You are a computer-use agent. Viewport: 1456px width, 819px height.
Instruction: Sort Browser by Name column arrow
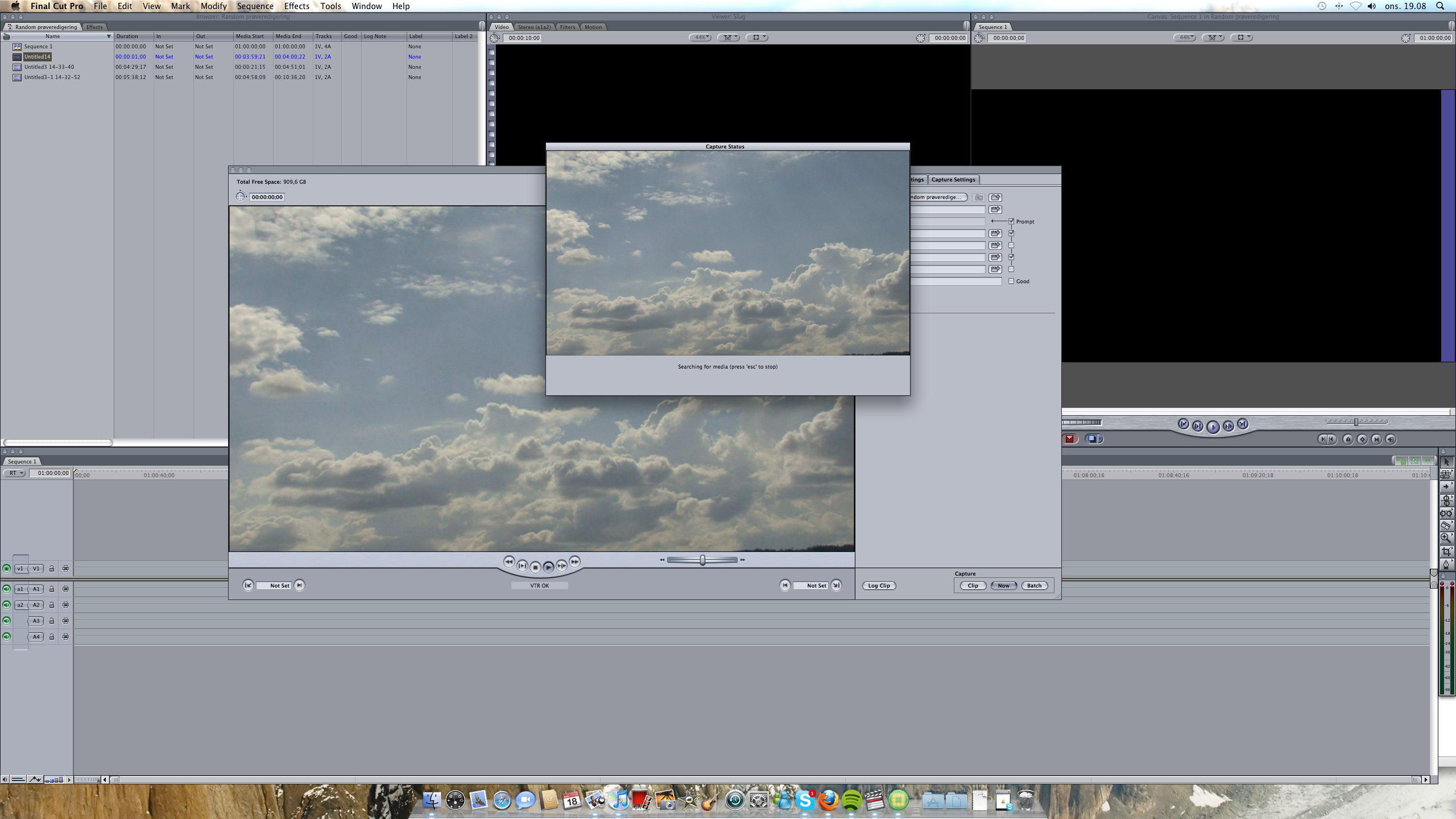coord(109,36)
